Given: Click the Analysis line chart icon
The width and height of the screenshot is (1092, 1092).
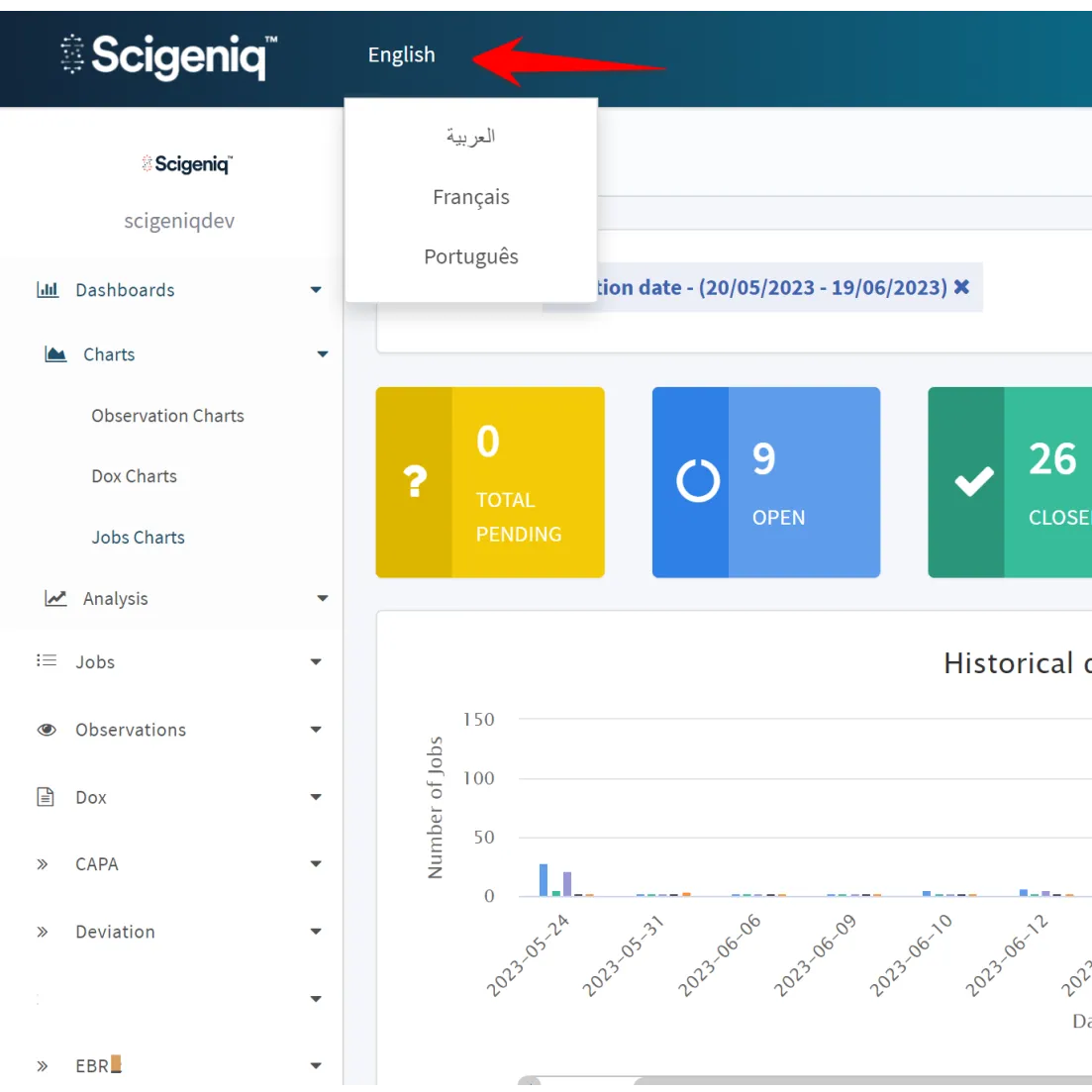Looking at the screenshot, I should (x=56, y=599).
